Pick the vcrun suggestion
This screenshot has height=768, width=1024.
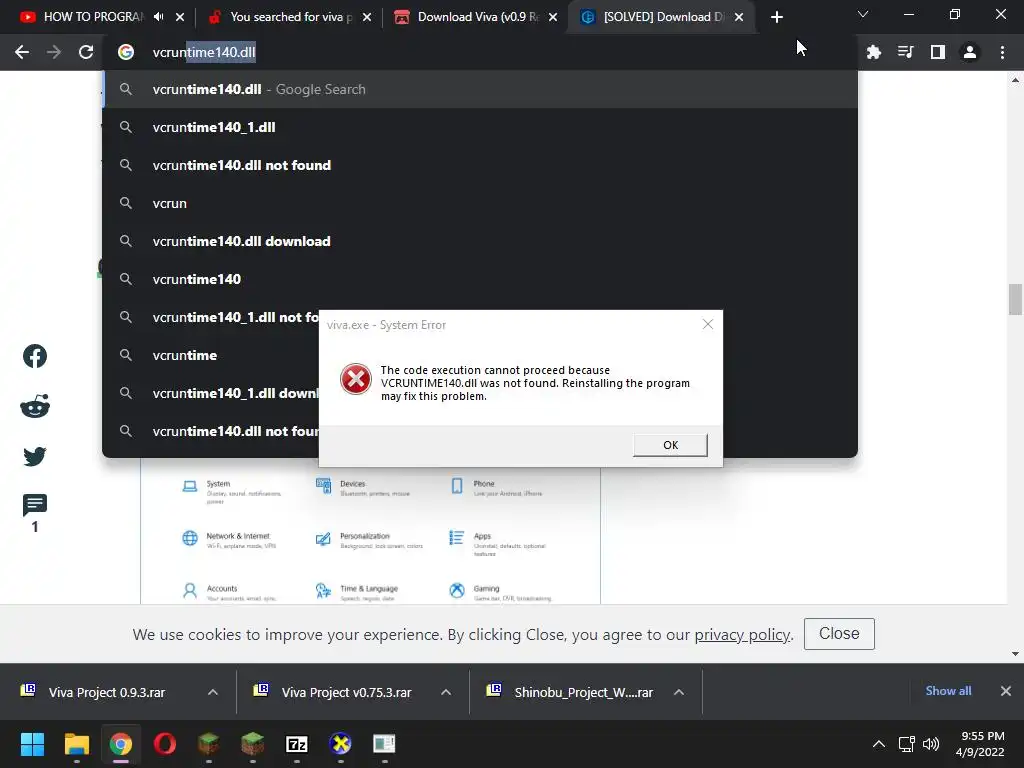tap(480, 203)
